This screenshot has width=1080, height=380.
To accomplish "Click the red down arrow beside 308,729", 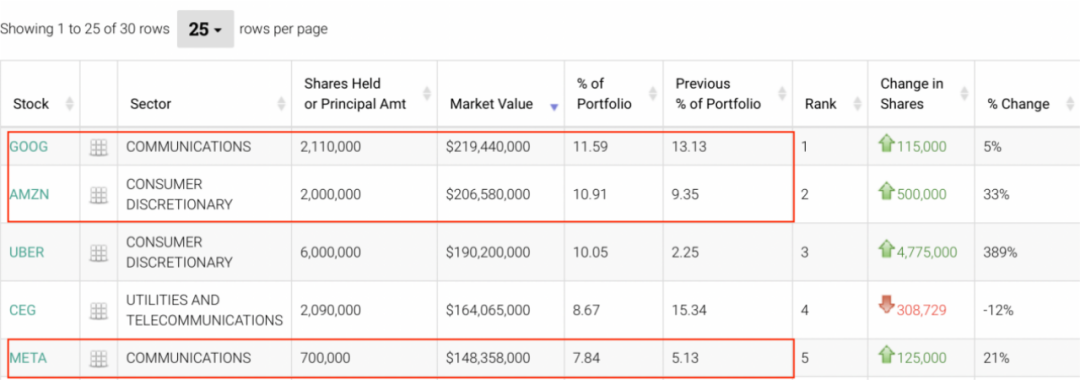I will point(886,304).
